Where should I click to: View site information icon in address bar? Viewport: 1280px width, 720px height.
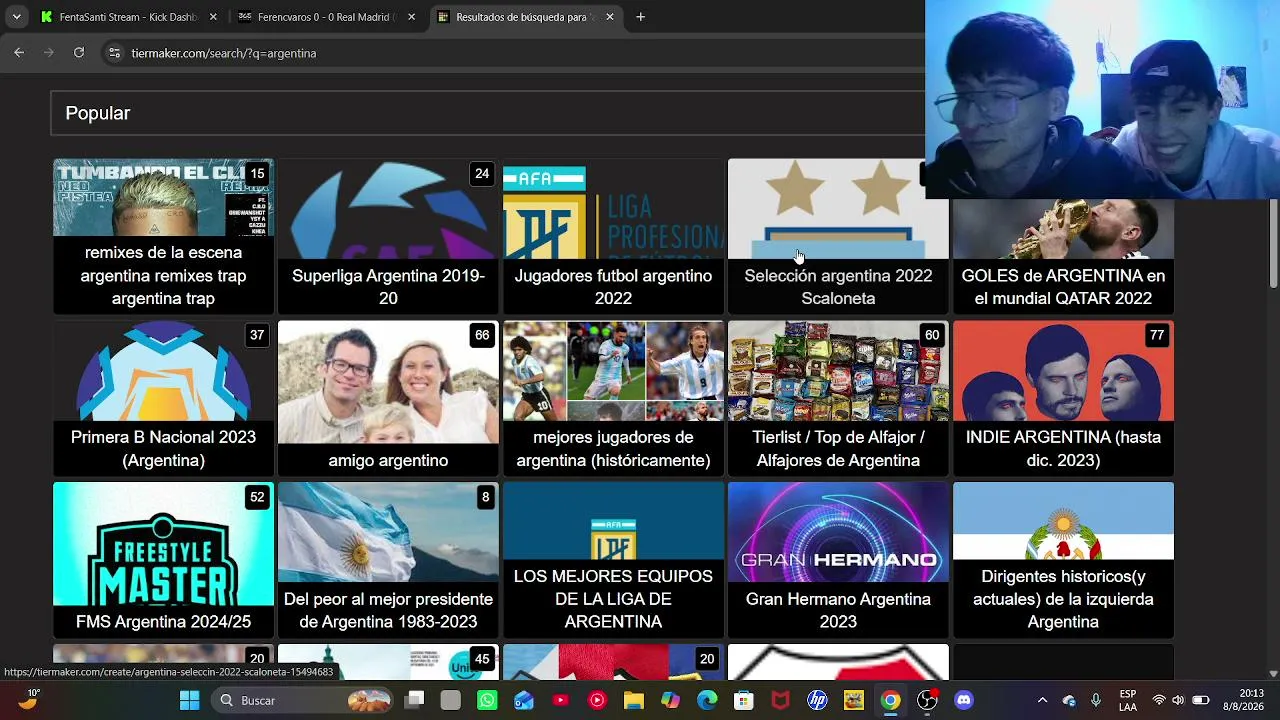[114, 53]
